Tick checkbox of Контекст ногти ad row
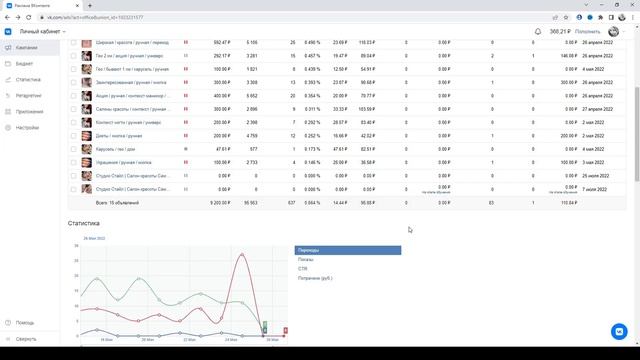This screenshot has height=360, width=640. tap(73, 122)
